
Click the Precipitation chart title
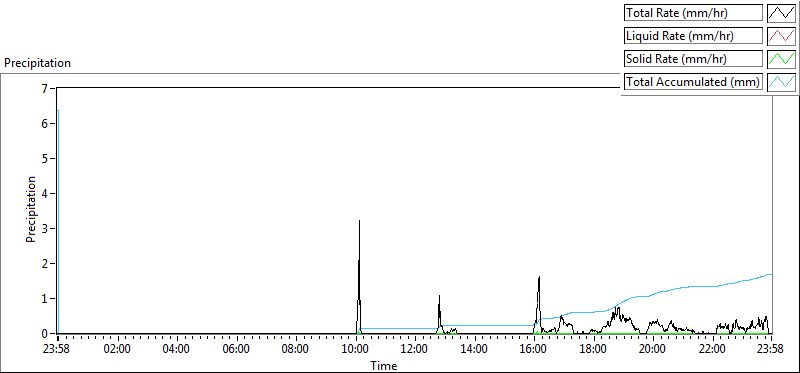(37, 63)
